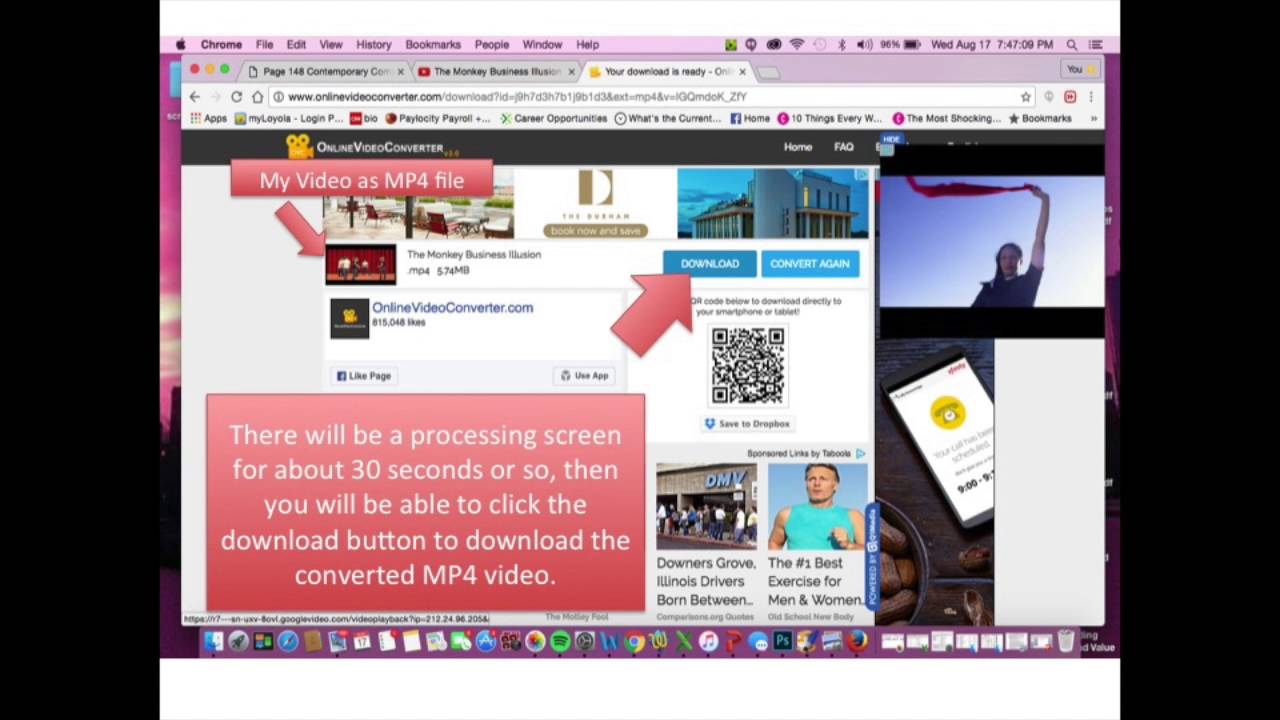Screen dimensions: 1280x720
Task: Open Spotlight search magnifier in menu bar
Action: point(1072,45)
